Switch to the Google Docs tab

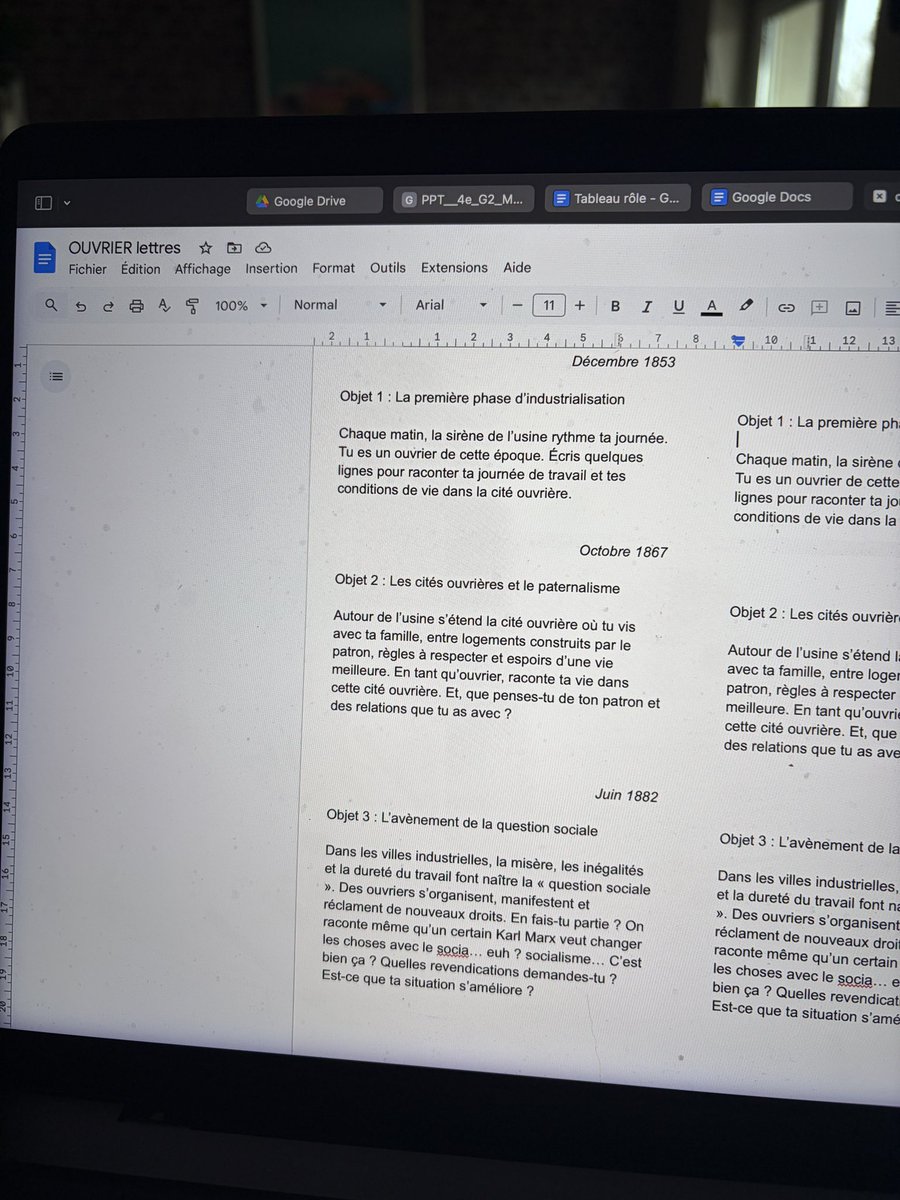777,197
